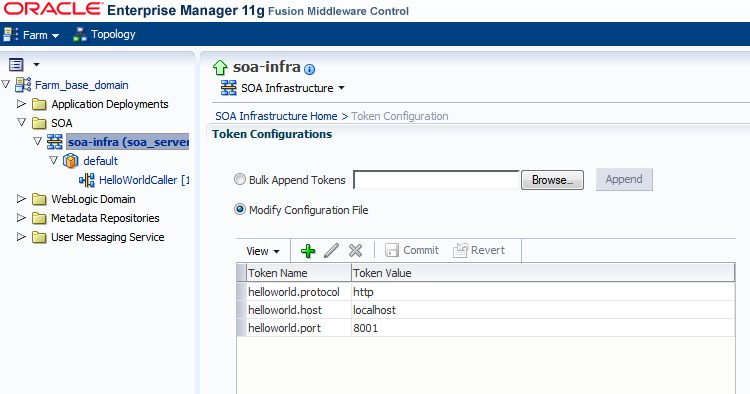Click the pencil edit token icon
The image size is (750, 394).
click(x=331, y=250)
